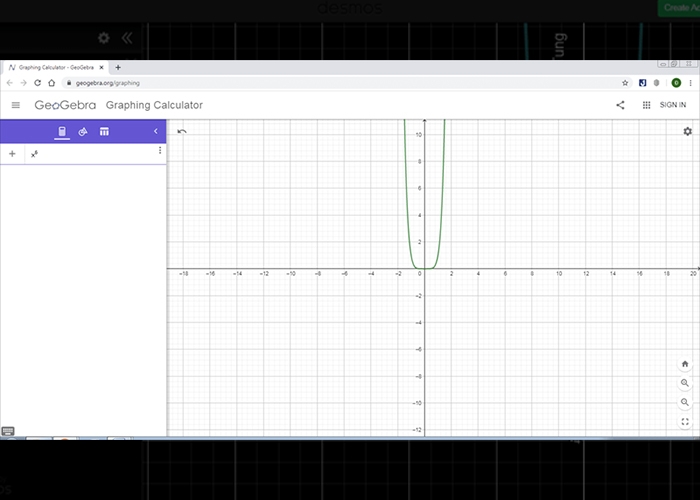Screen dimensions: 700x500
Task: Open the Table of values view tab
Action: pos(104,132)
